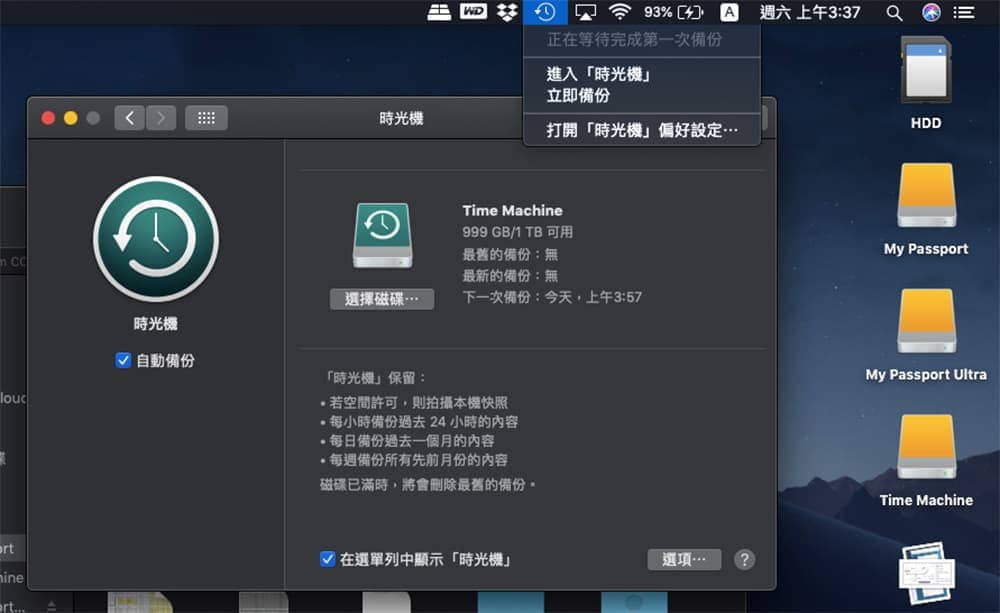Click the 最舊的備份：無 line
The image size is (1000, 613).
click(x=510, y=255)
